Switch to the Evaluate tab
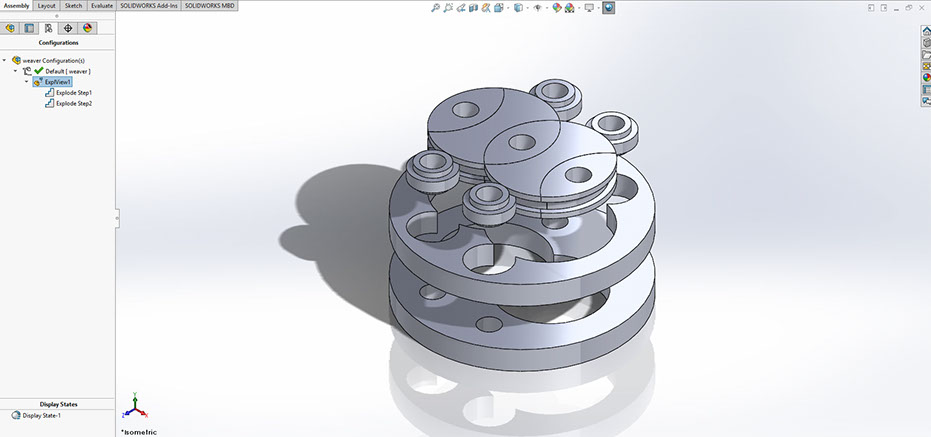The height and width of the screenshot is (437, 931). pos(101,6)
